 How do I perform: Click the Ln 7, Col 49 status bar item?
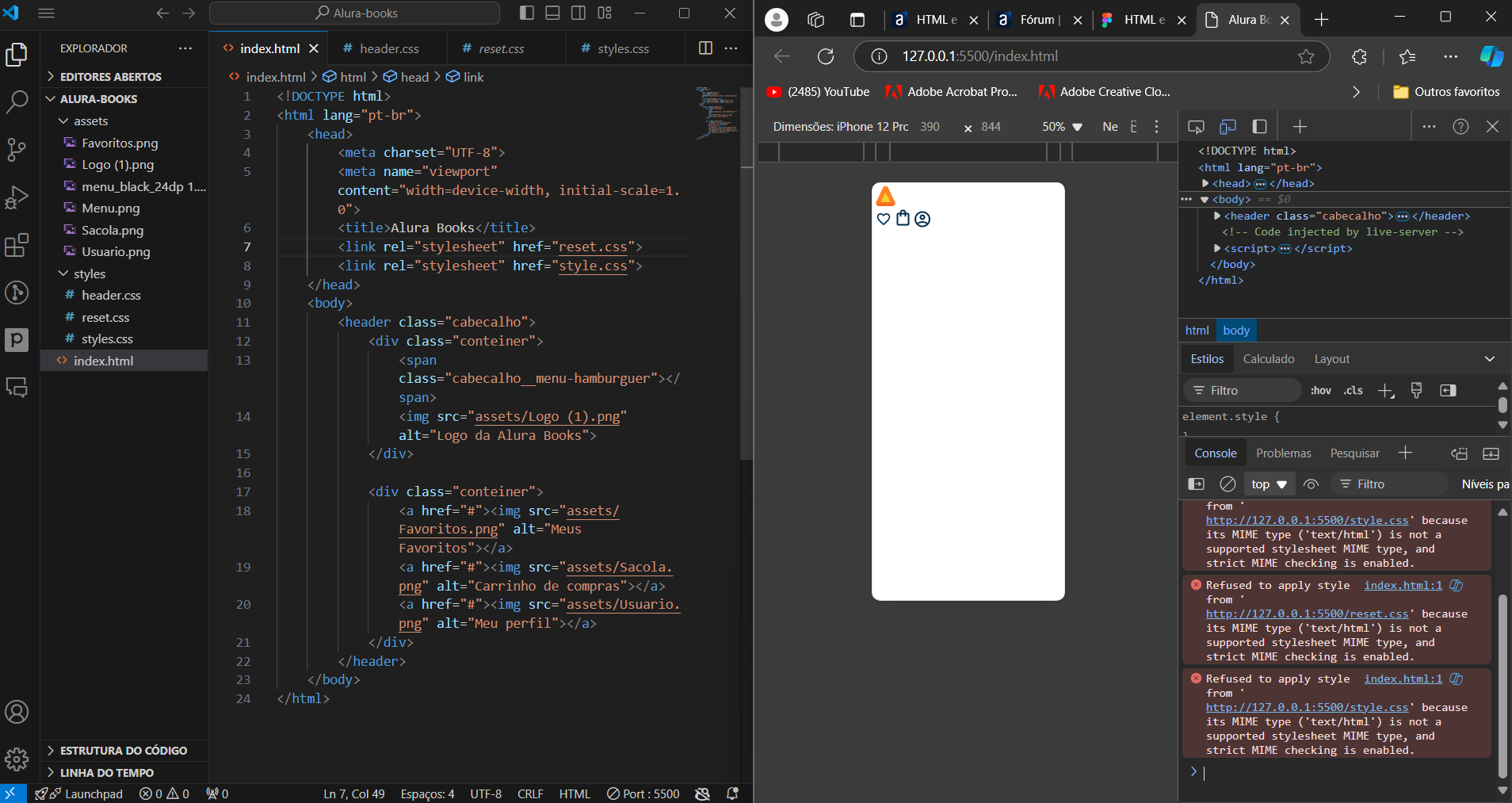pyautogui.click(x=353, y=793)
